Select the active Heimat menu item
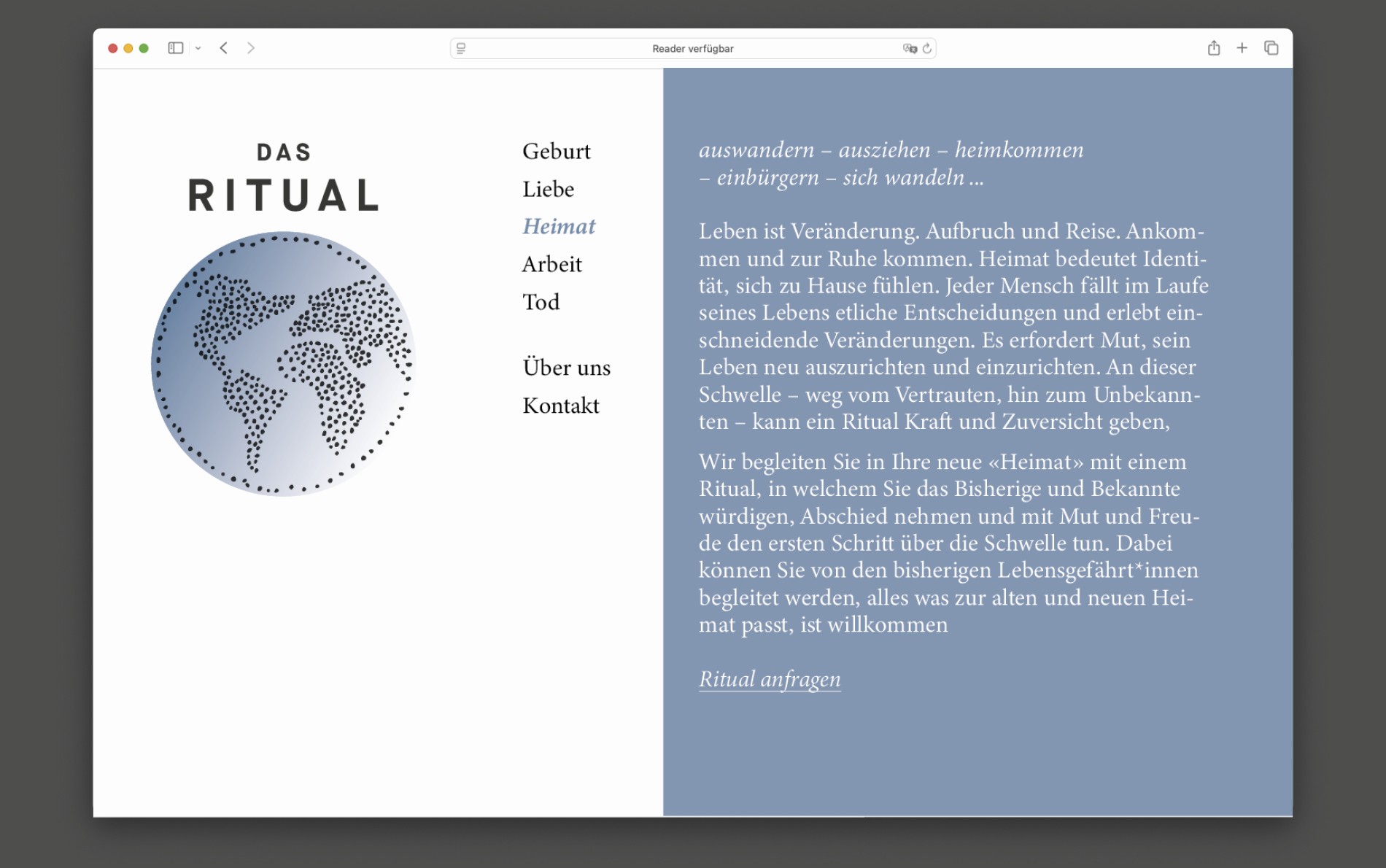Image resolution: width=1386 pixels, height=868 pixels. (559, 226)
